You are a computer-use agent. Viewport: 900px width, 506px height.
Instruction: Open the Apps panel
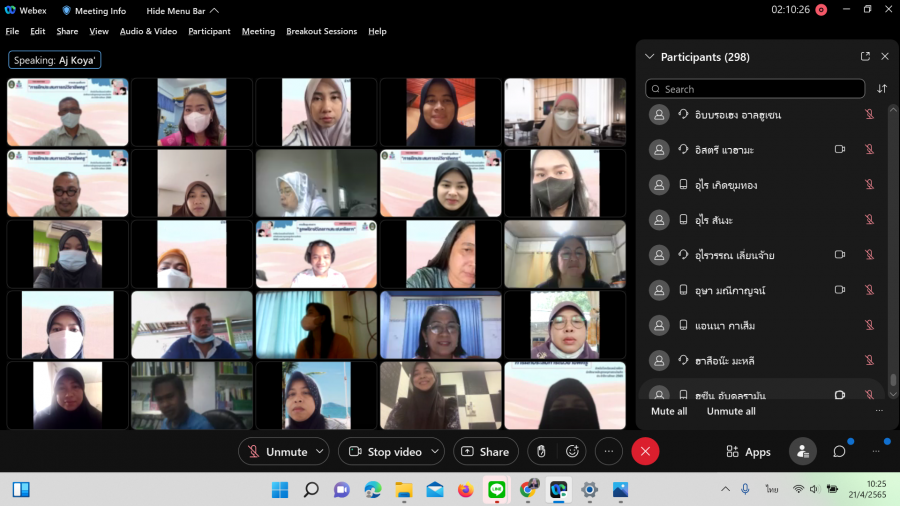click(x=748, y=452)
